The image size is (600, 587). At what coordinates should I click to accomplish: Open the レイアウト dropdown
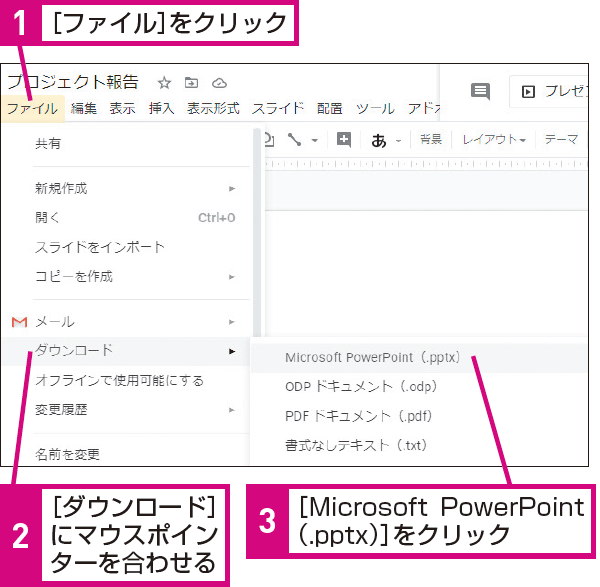(494, 139)
